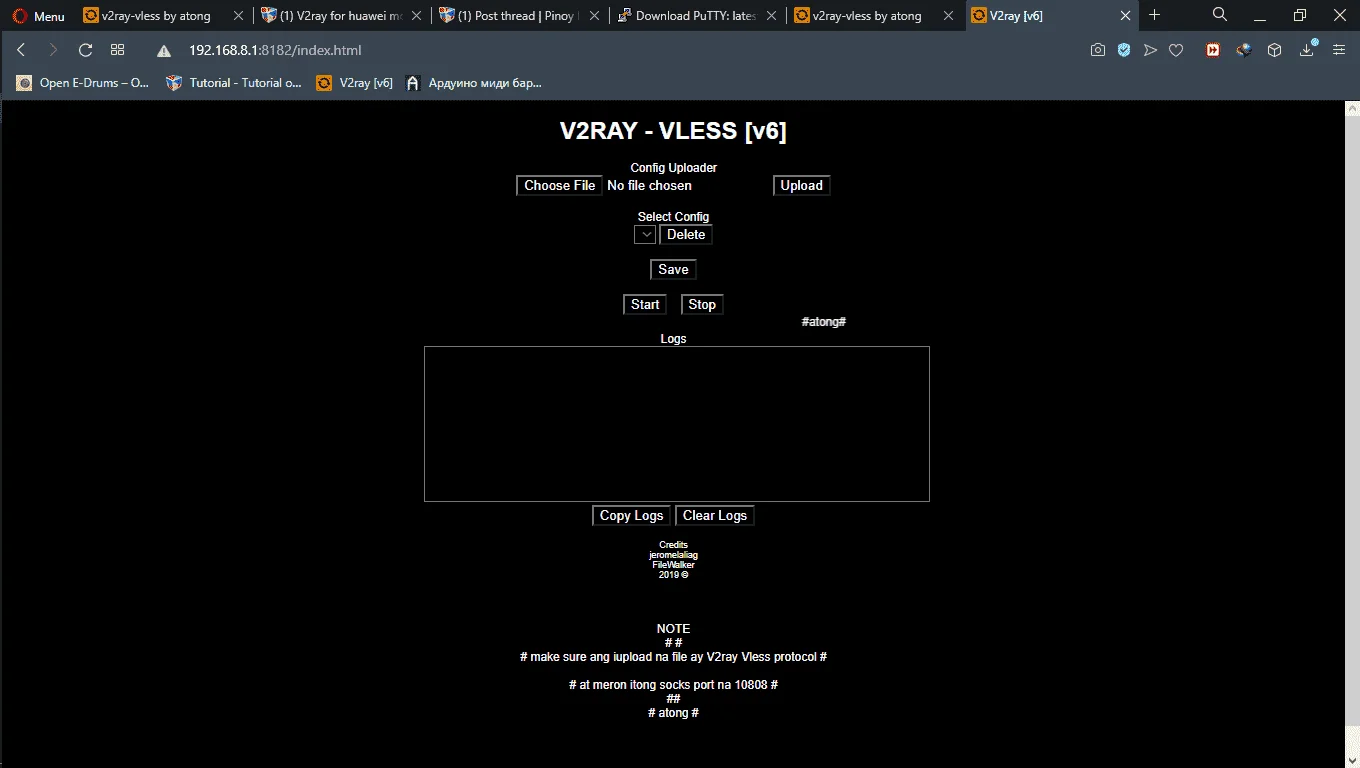The height and width of the screenshot is (768, 1360).
Task: Click the V2ray Vless protocol note line
Action: point(673,657)
